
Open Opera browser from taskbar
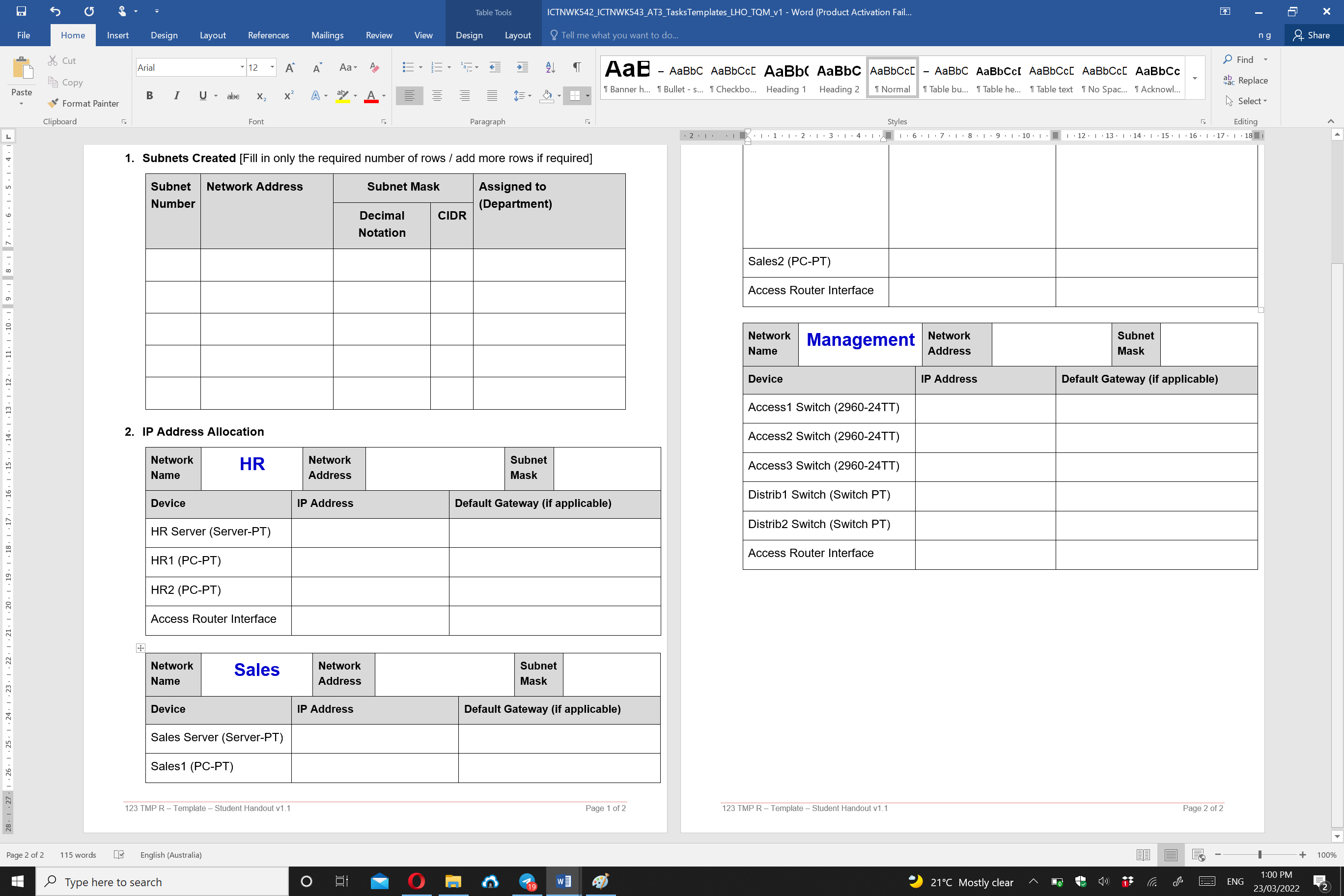coord(416,881)
